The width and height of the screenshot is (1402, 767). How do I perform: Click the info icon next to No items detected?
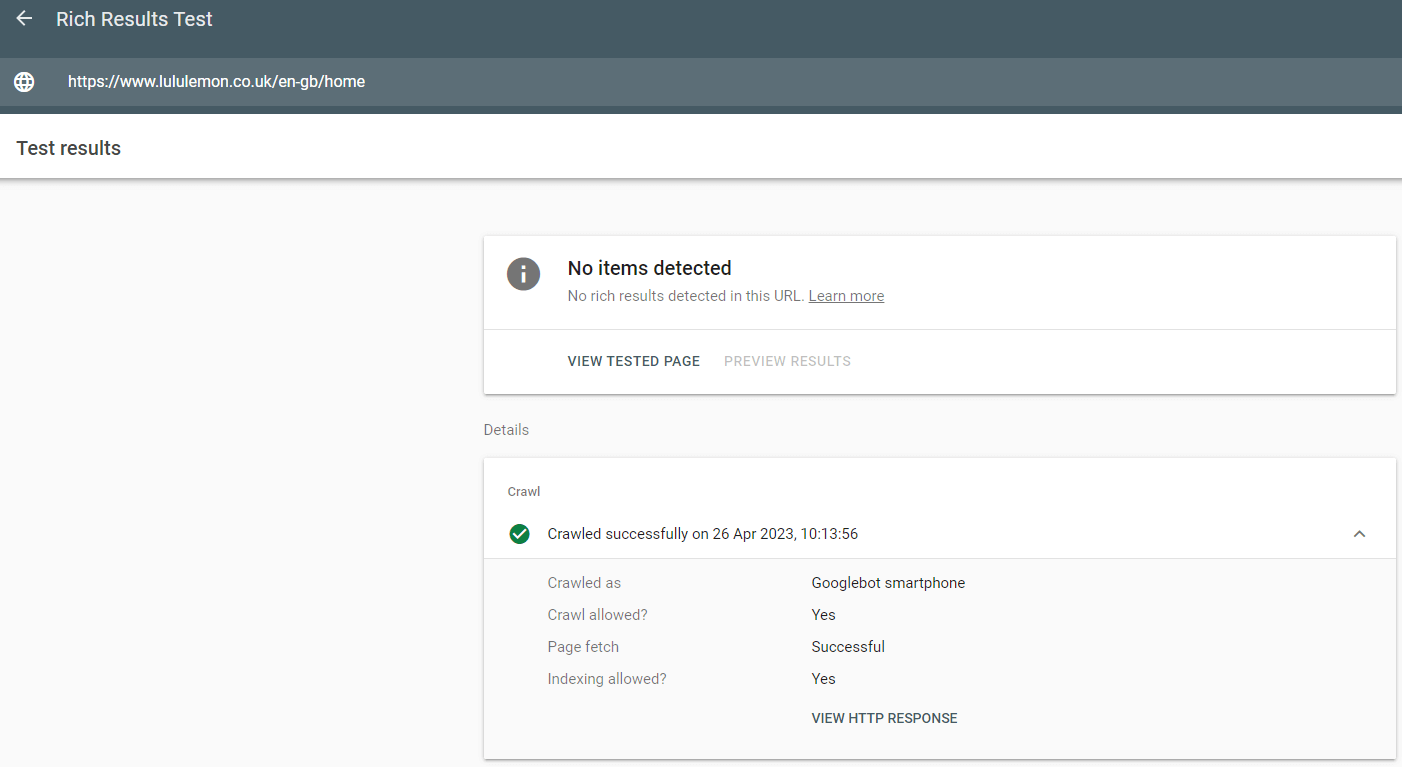523,274
